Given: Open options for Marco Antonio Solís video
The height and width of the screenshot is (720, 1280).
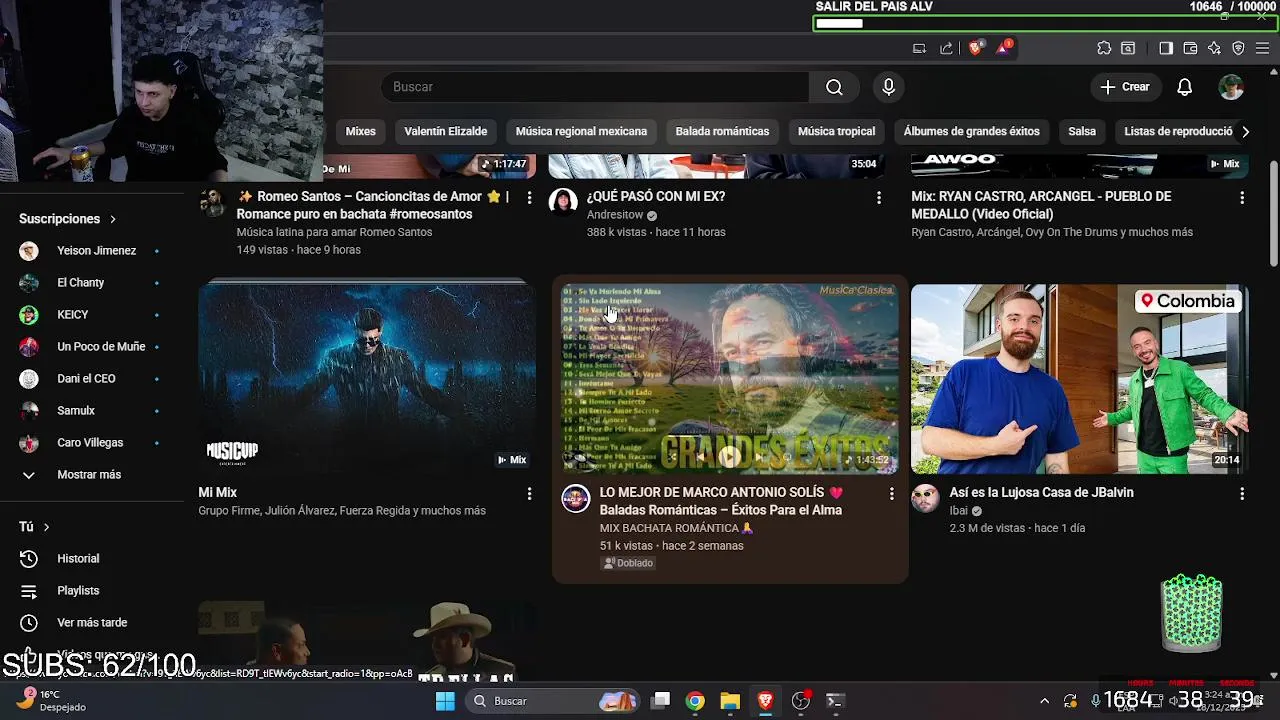Looking at the screenshot, I should (x=891, y=494).
